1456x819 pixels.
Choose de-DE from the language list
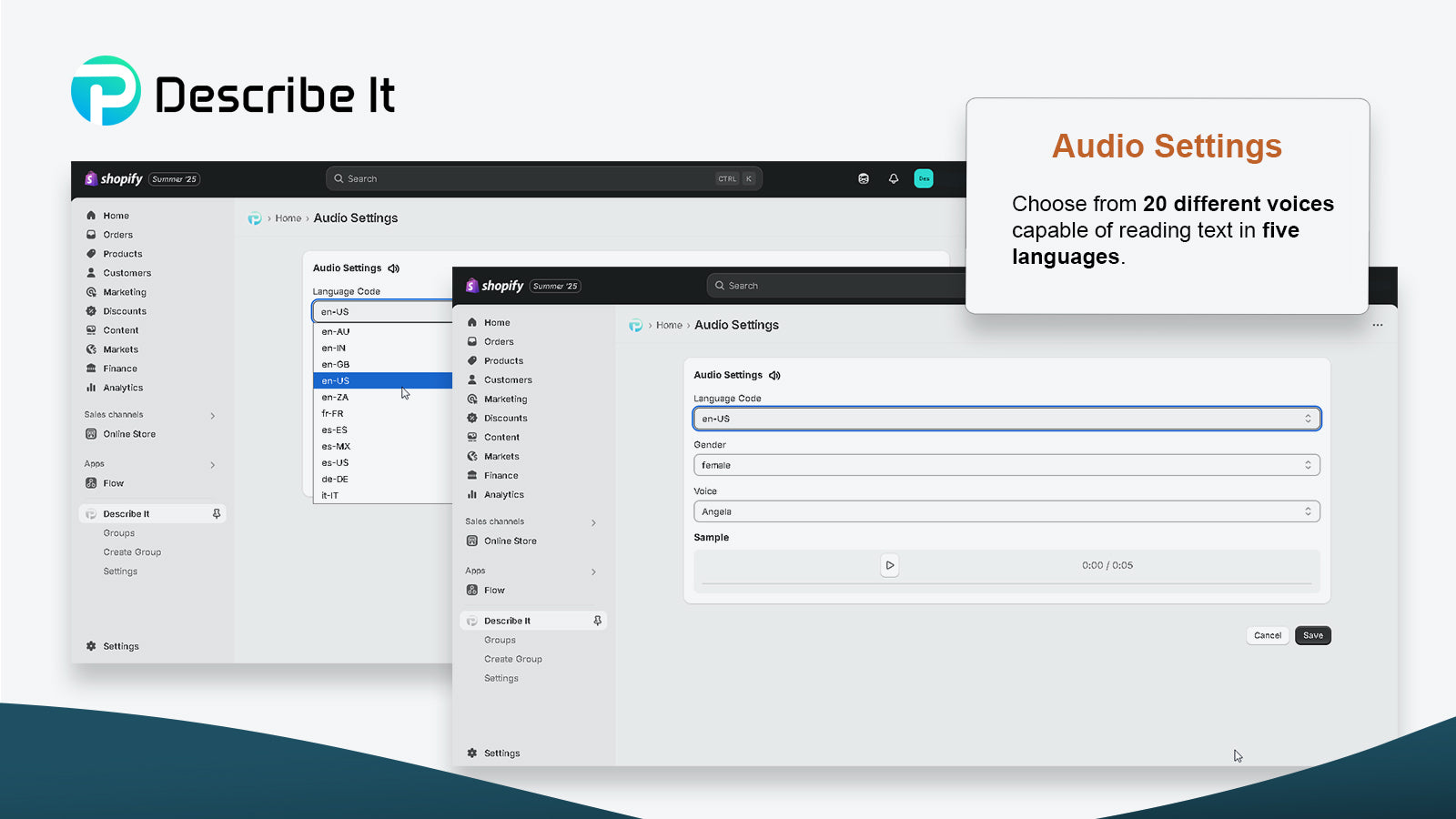383,479
